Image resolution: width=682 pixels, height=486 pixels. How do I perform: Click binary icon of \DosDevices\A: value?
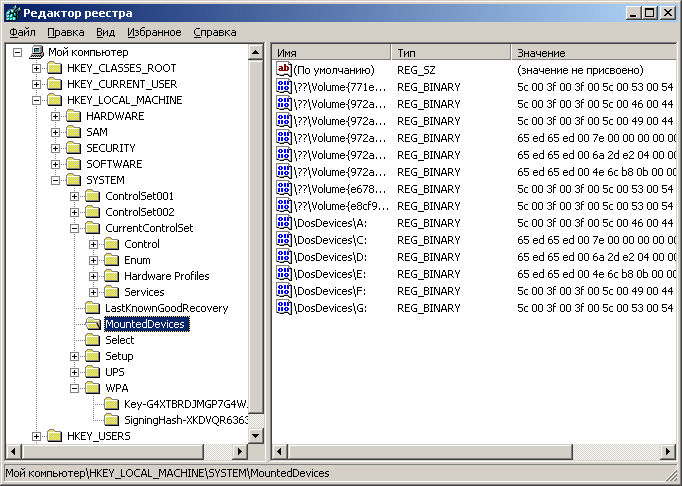pos(284,223)
